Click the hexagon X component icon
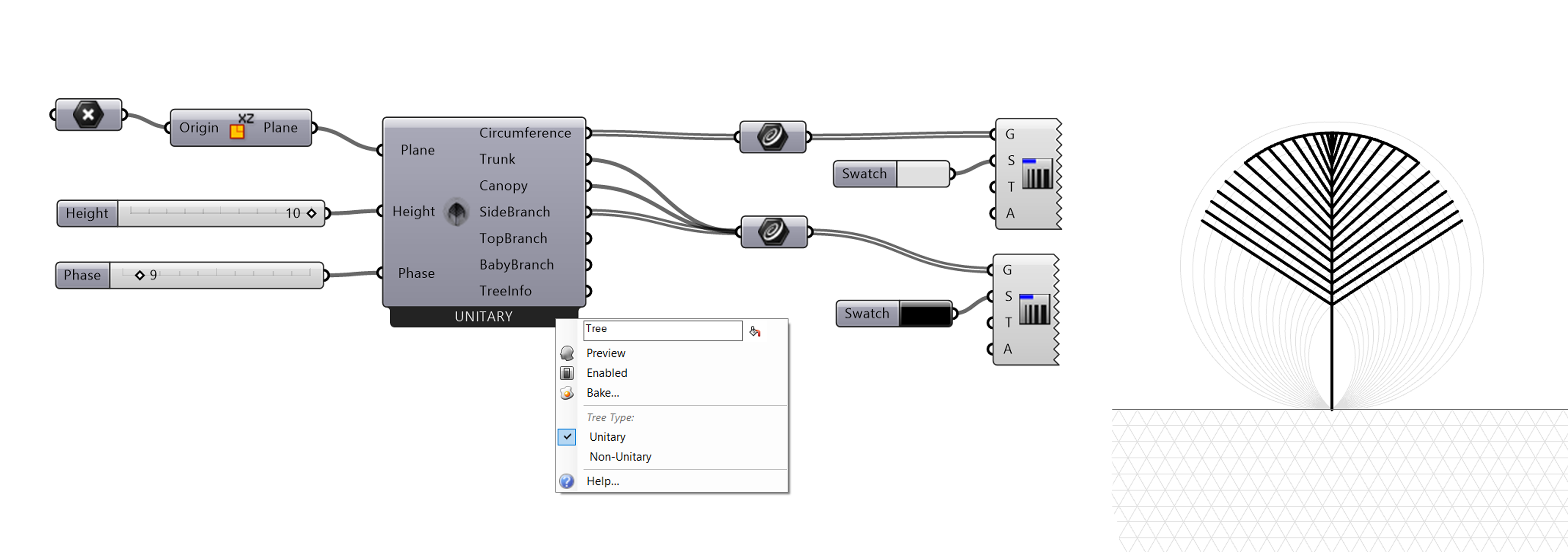This screenshot has width=1568, height=552. (x=88, y=114)
